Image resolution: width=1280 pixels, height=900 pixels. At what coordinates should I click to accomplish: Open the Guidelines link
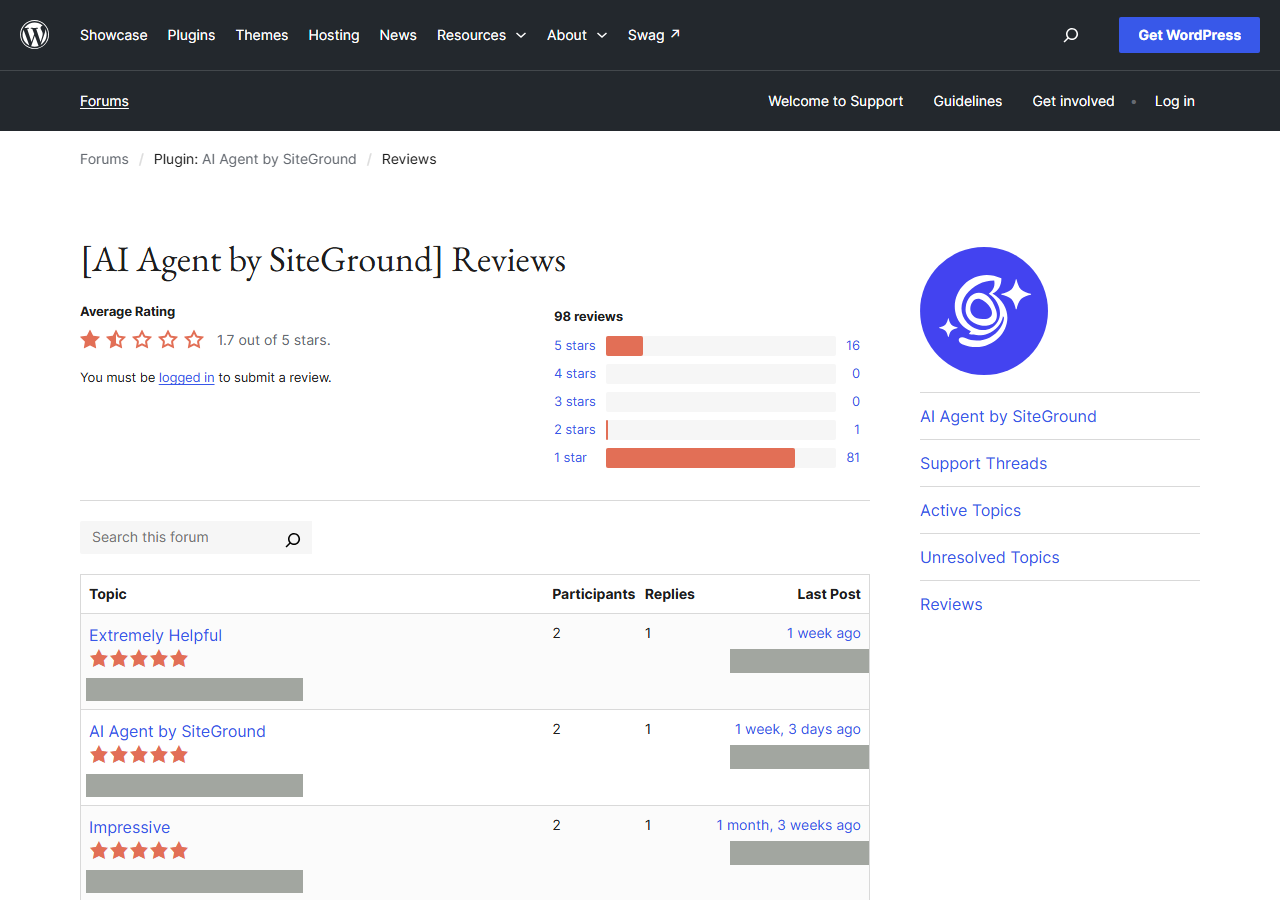click(968, 101)
